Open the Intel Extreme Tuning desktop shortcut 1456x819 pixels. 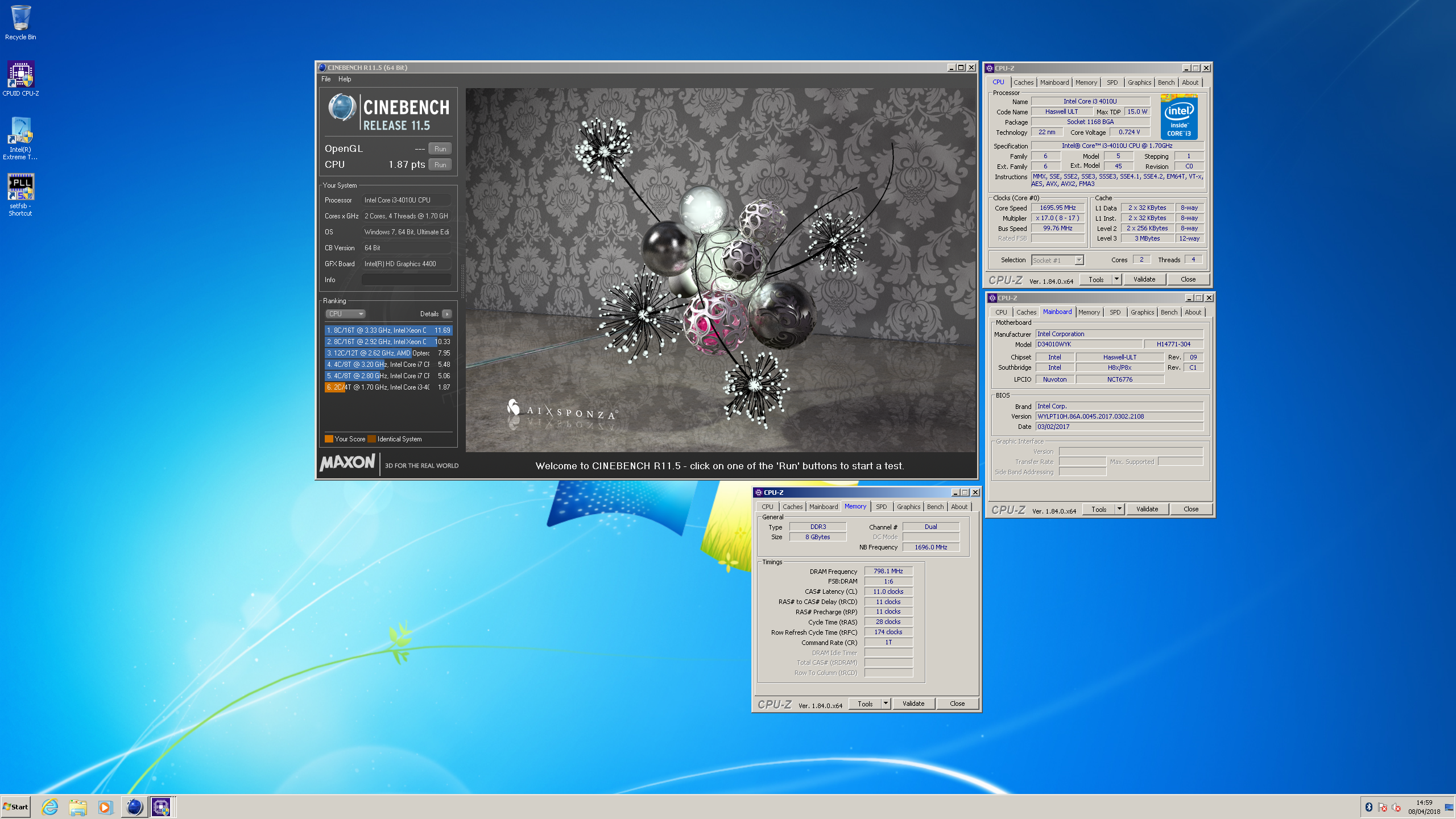point(20,138)
